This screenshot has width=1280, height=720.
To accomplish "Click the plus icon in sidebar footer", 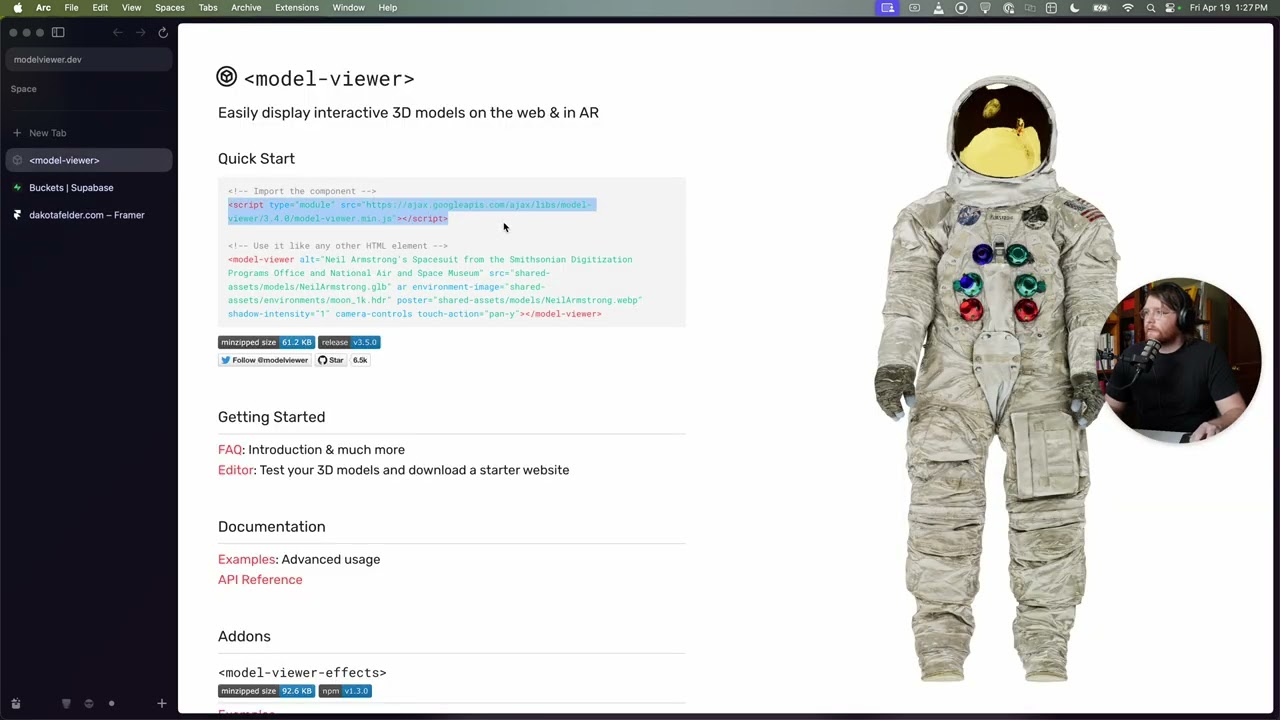I will tap(161, 704).
